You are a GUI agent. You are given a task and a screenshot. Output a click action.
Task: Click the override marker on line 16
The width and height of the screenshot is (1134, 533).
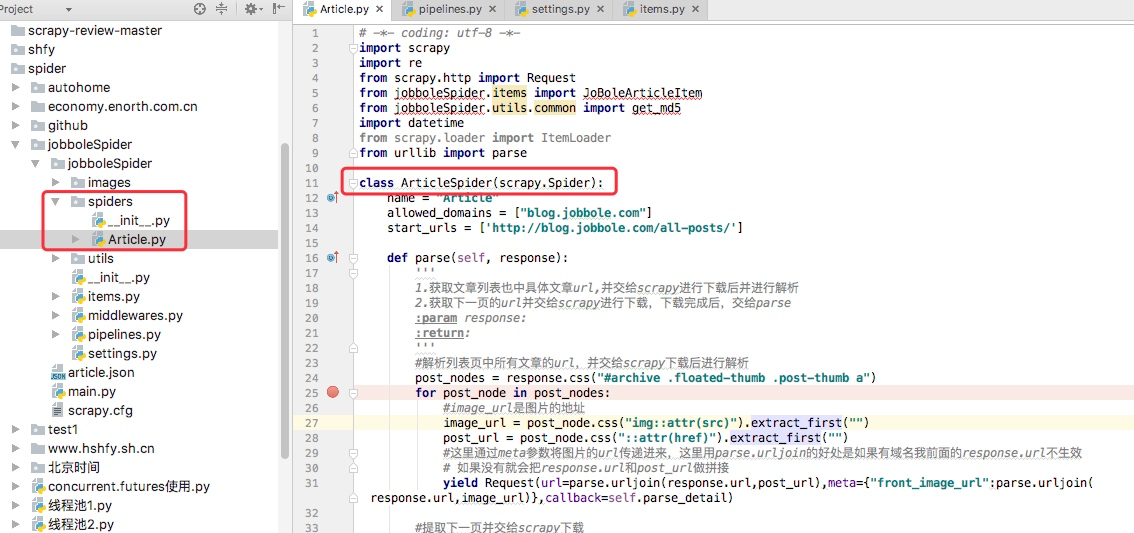333,257
